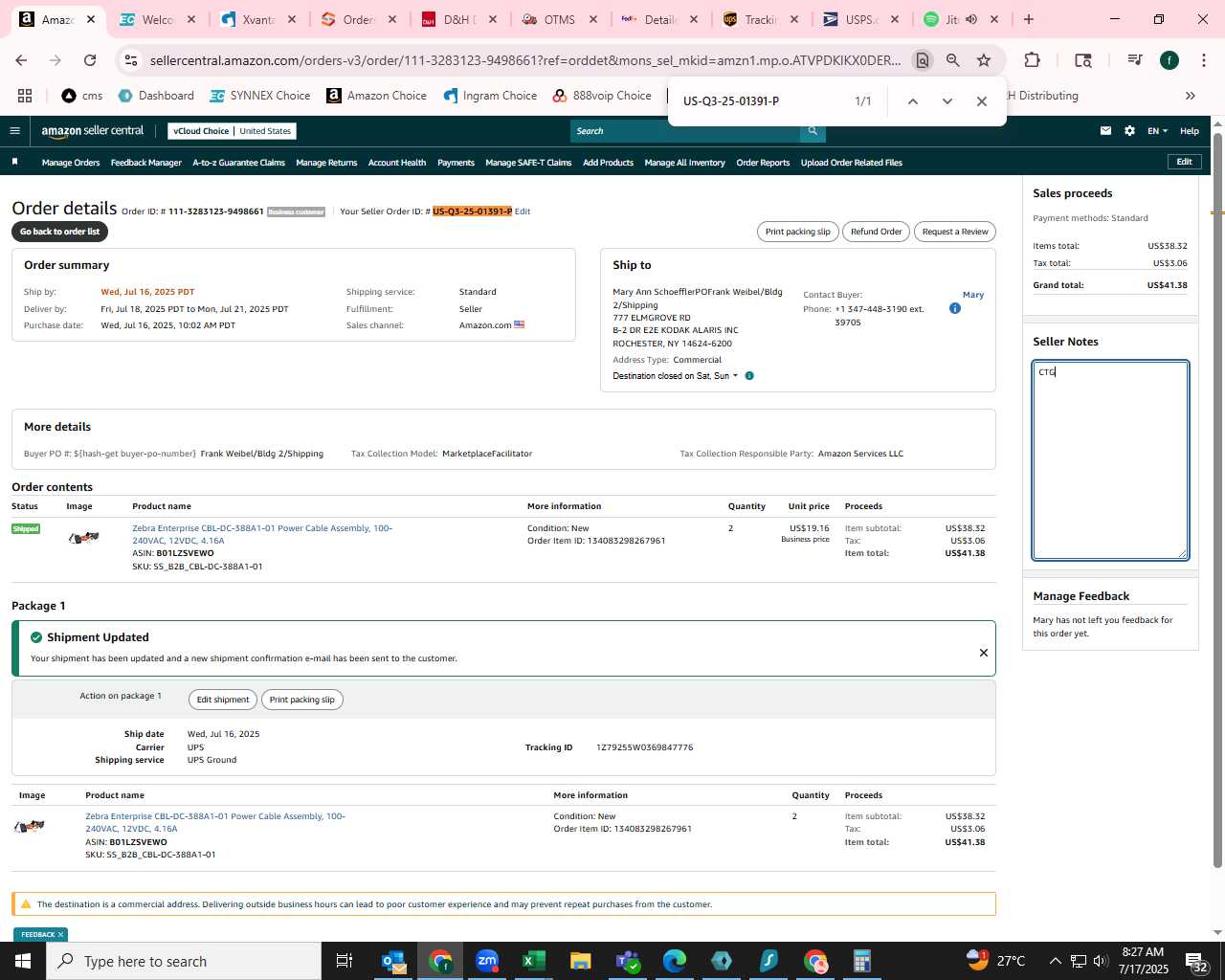
Task: Open the Chrome three-dot menu
Action: (1202, 60)
